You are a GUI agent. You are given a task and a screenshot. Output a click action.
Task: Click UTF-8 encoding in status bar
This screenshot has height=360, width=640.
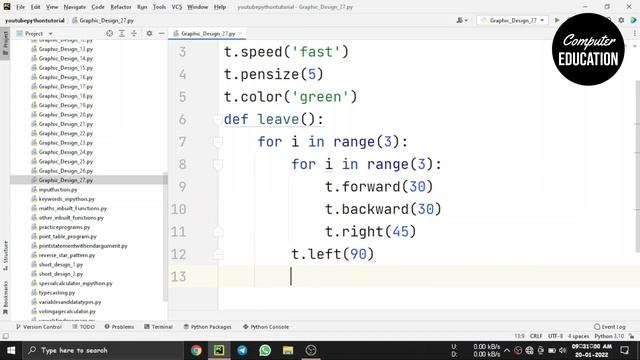click(555, 336)
